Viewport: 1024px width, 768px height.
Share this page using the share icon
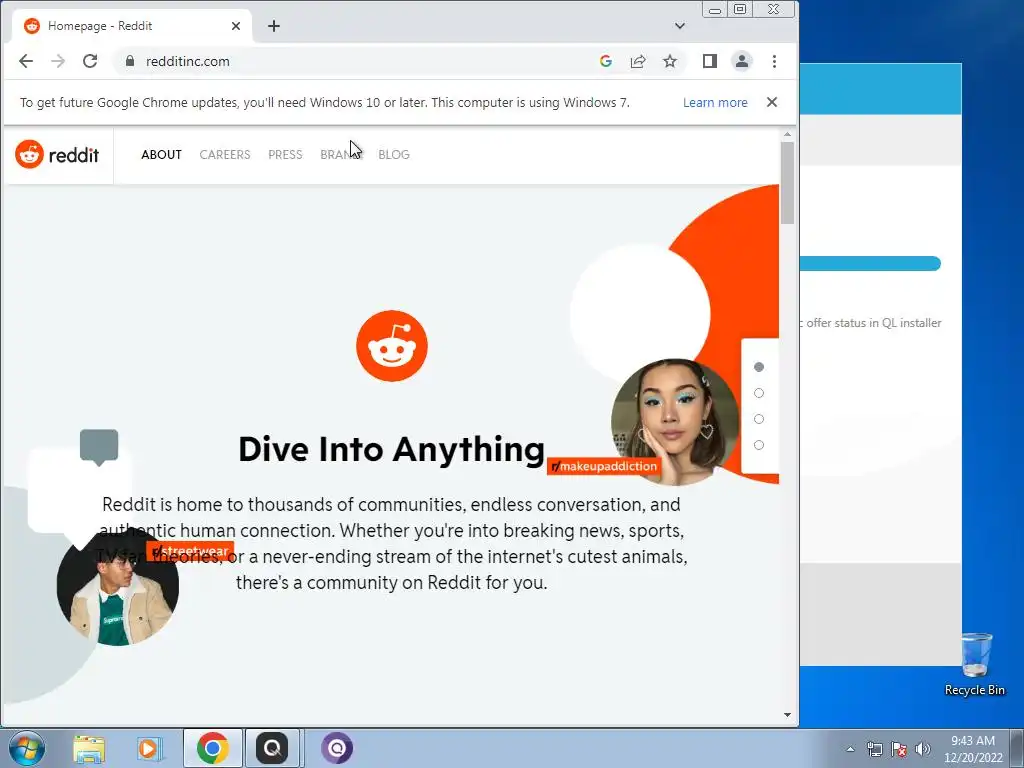[x=637, y=61]
